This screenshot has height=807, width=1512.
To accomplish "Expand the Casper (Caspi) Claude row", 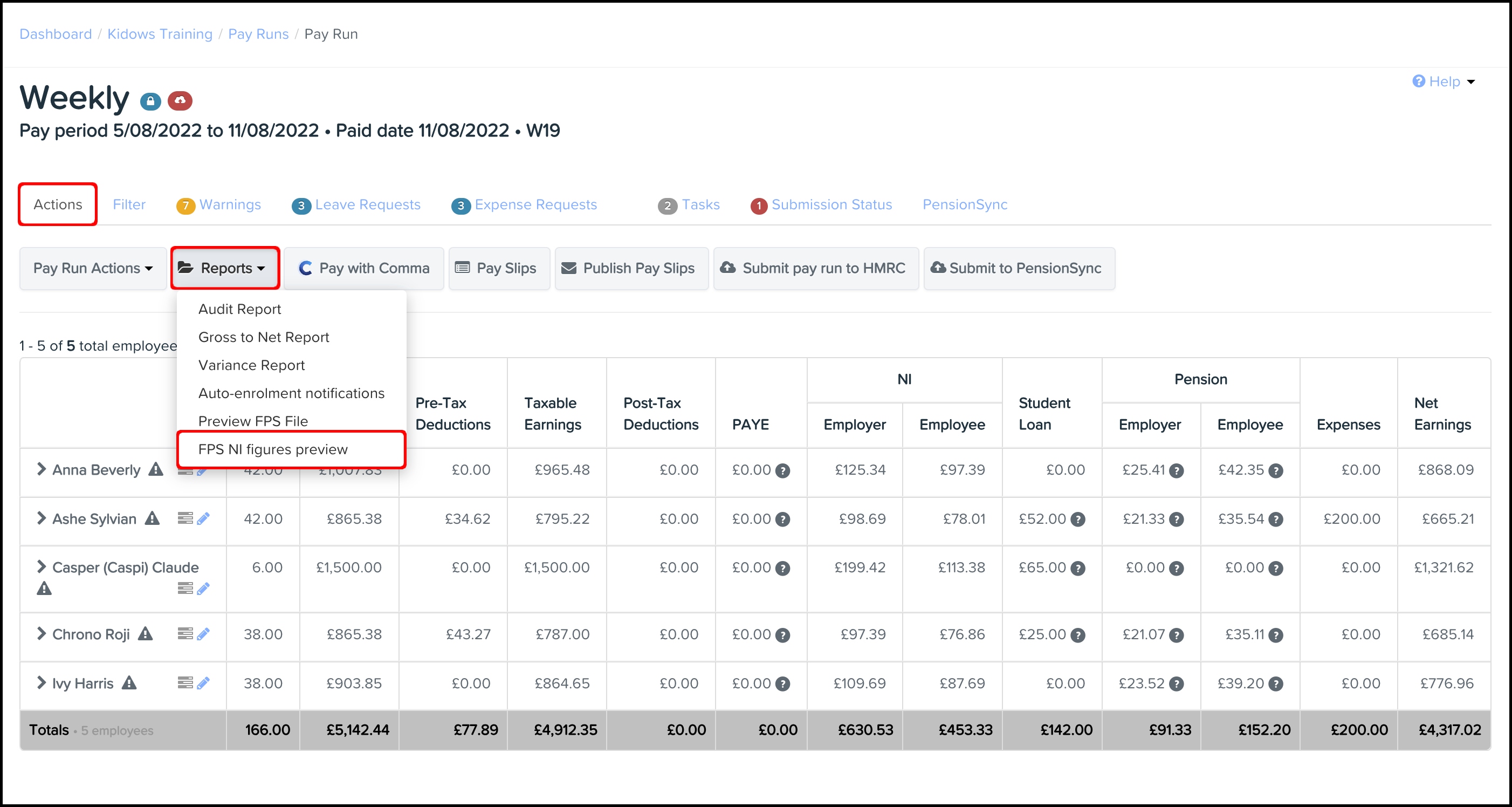I will coord(41,567).
